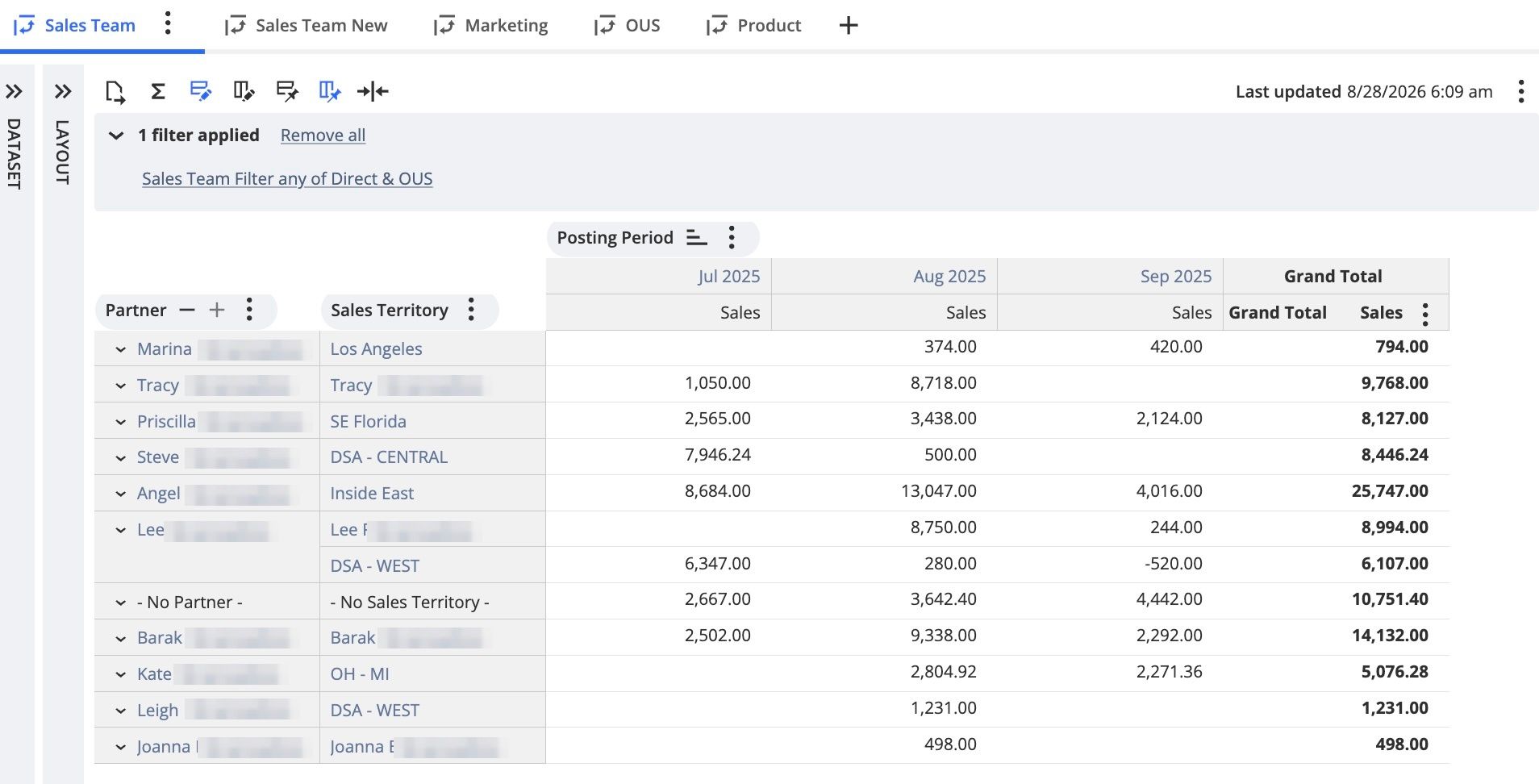The width and height of the screenshot is (1539, 784).
Task: Open Sales Team Filter Direct & OUS link
Action: click(x=287, y=179)
